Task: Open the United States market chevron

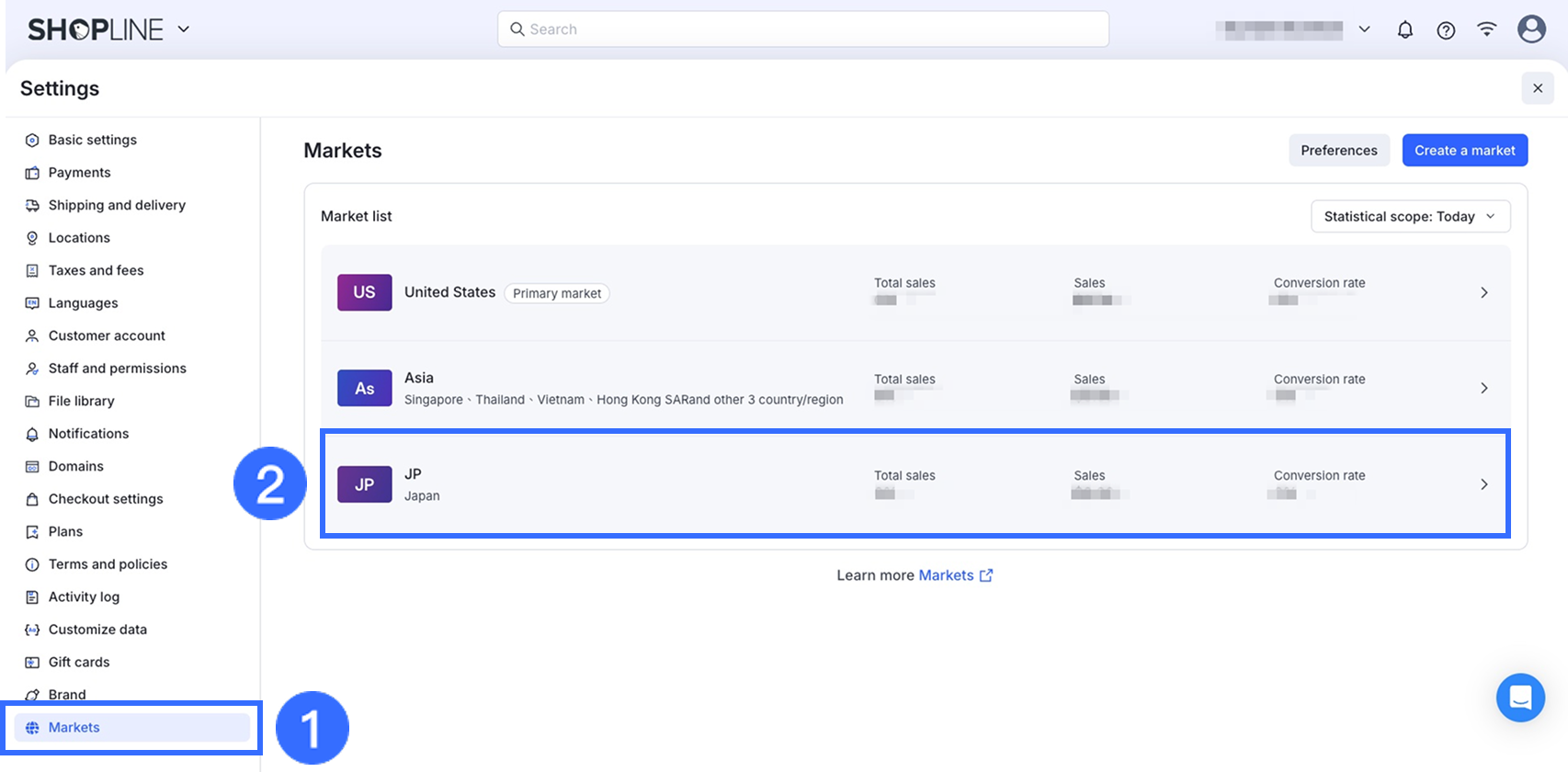Action: click(1483, 292)
